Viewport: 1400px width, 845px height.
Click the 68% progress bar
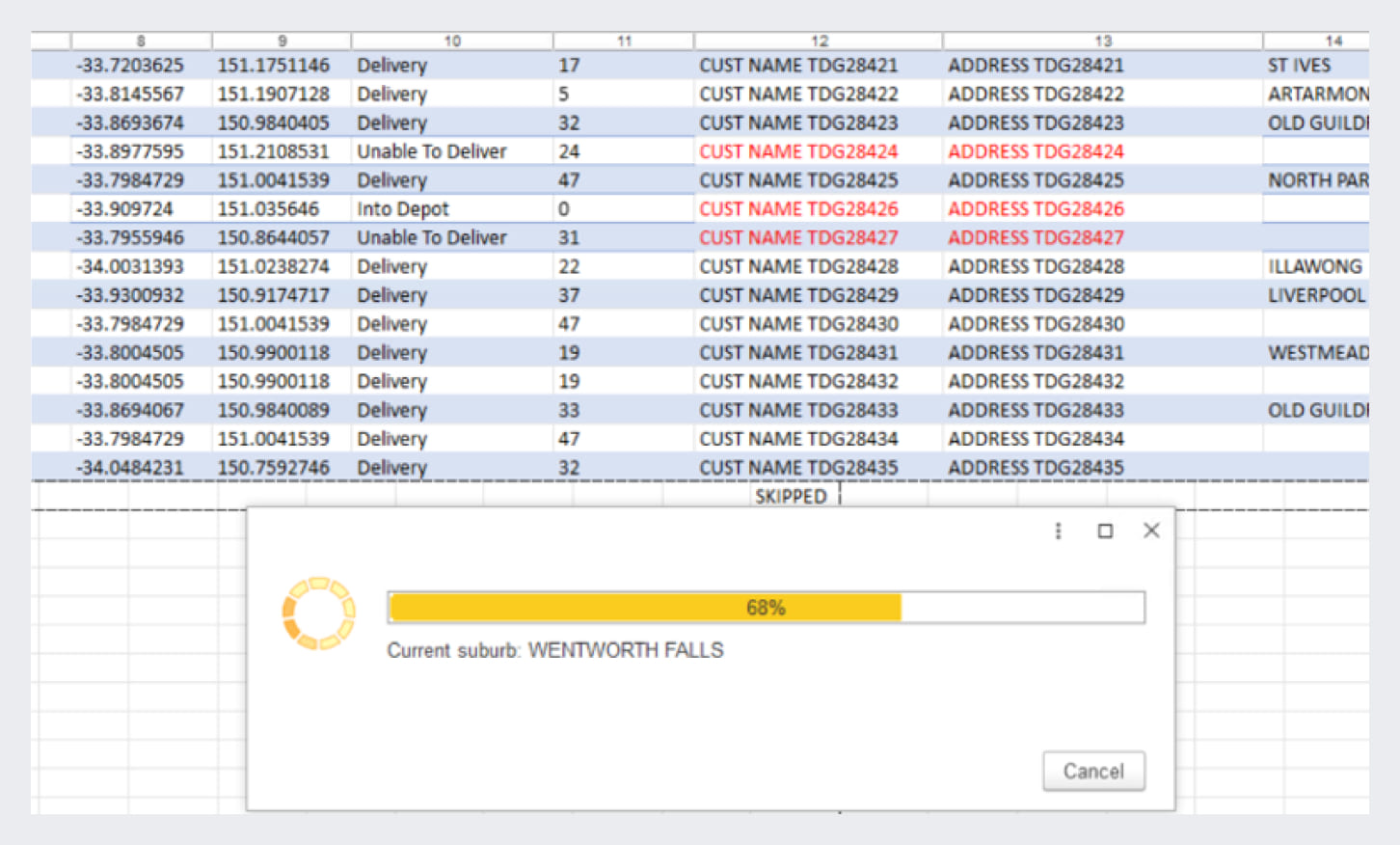click(766, 608)
